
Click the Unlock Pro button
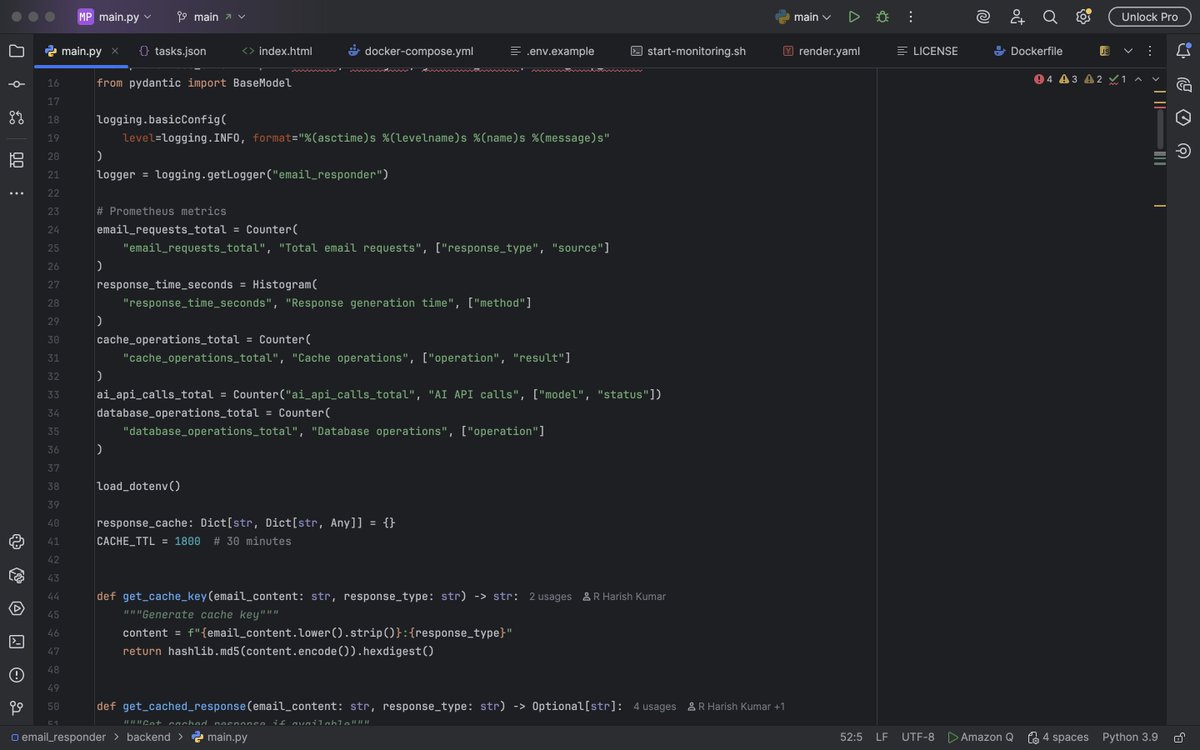(1149, 17)
